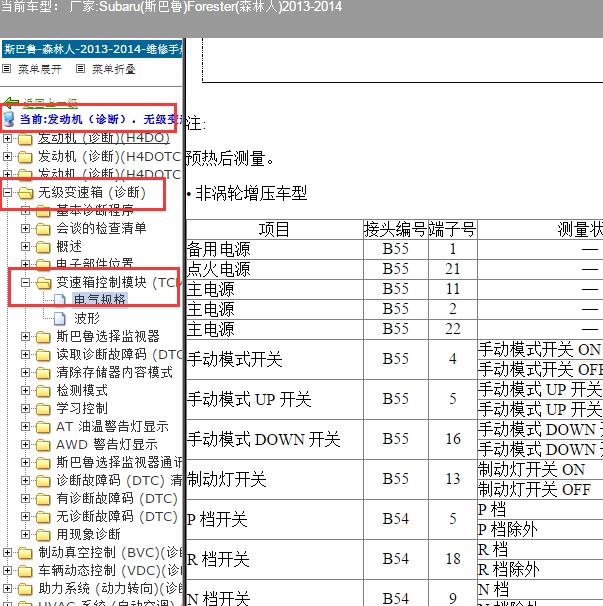Click the 端子号 column header
This screenshot has width=603, height=606.
pyautogui.click(x=453, y=230)
